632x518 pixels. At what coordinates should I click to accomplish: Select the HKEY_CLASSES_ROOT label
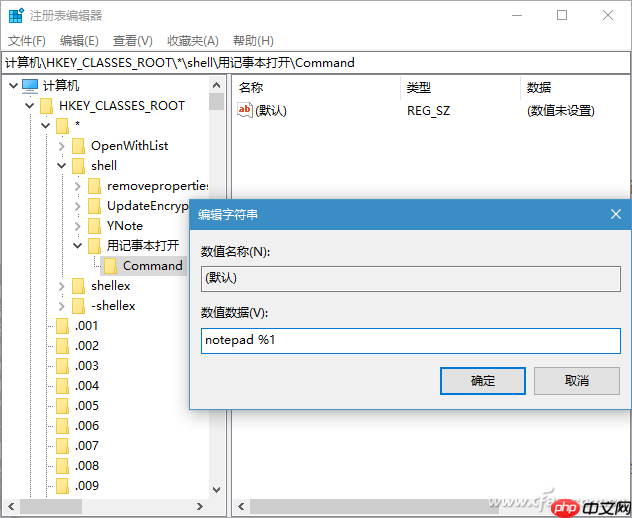(x=122, y=106)
